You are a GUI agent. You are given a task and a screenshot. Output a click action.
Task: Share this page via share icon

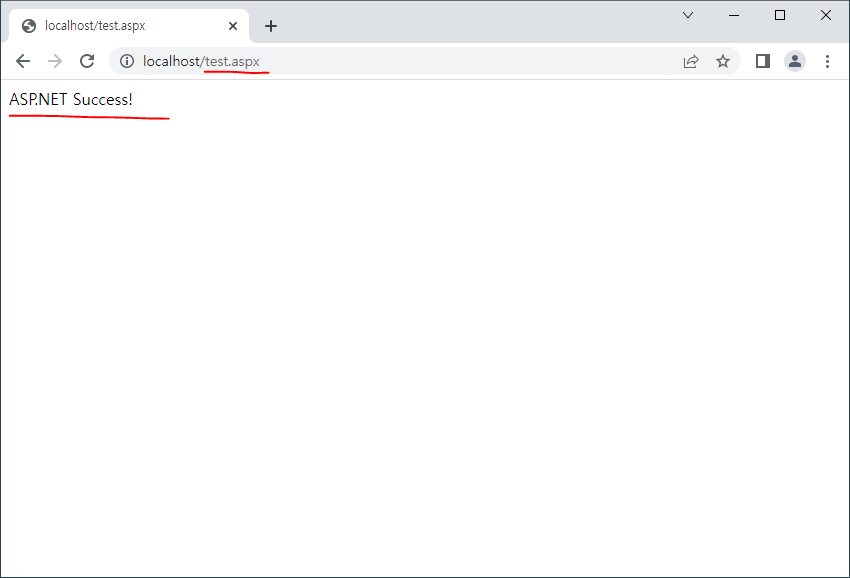click(691, 61)
